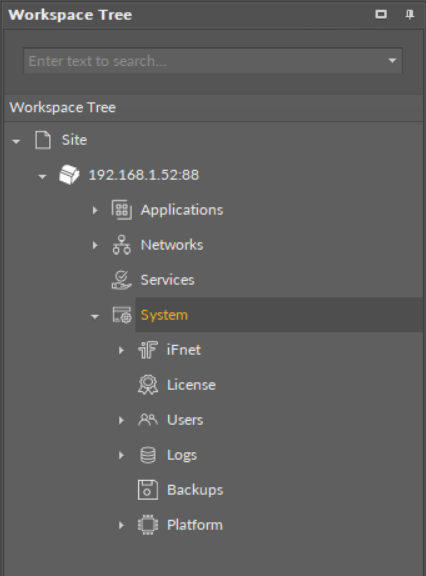Maximize the Workspace Tree panel window

click(381, 14)
